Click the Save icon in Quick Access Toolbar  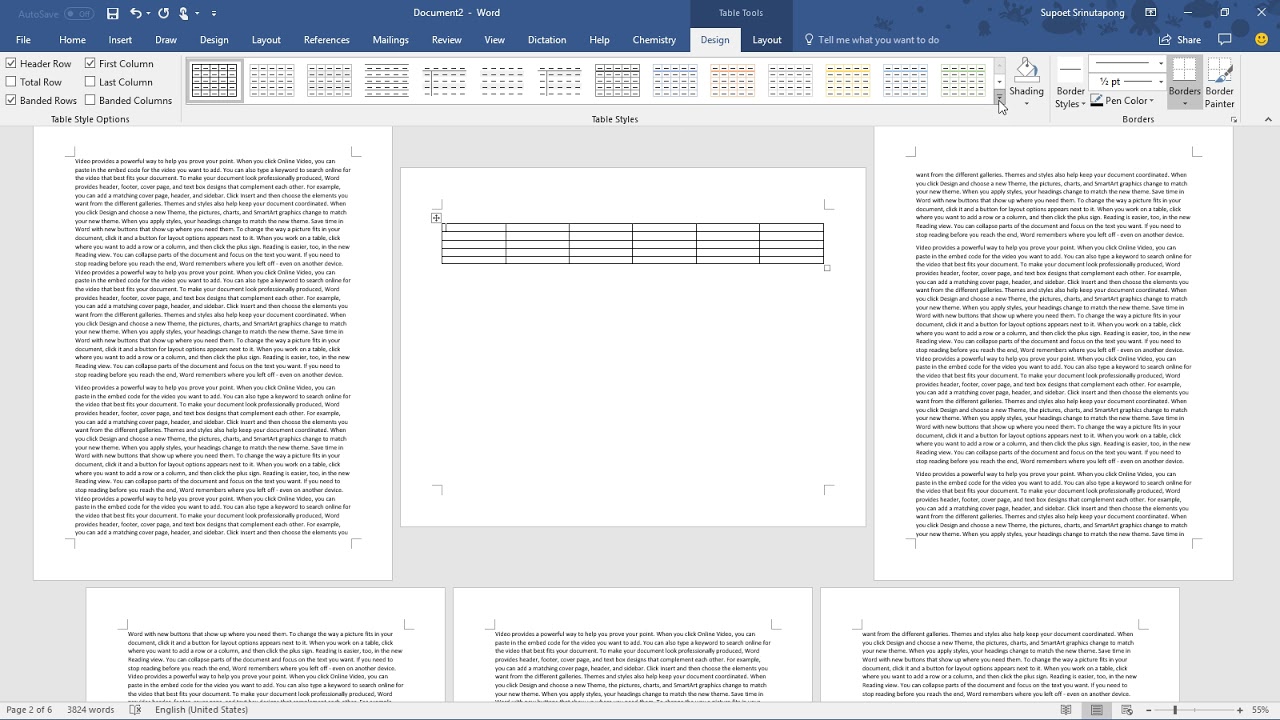click(x=113, y=13)
